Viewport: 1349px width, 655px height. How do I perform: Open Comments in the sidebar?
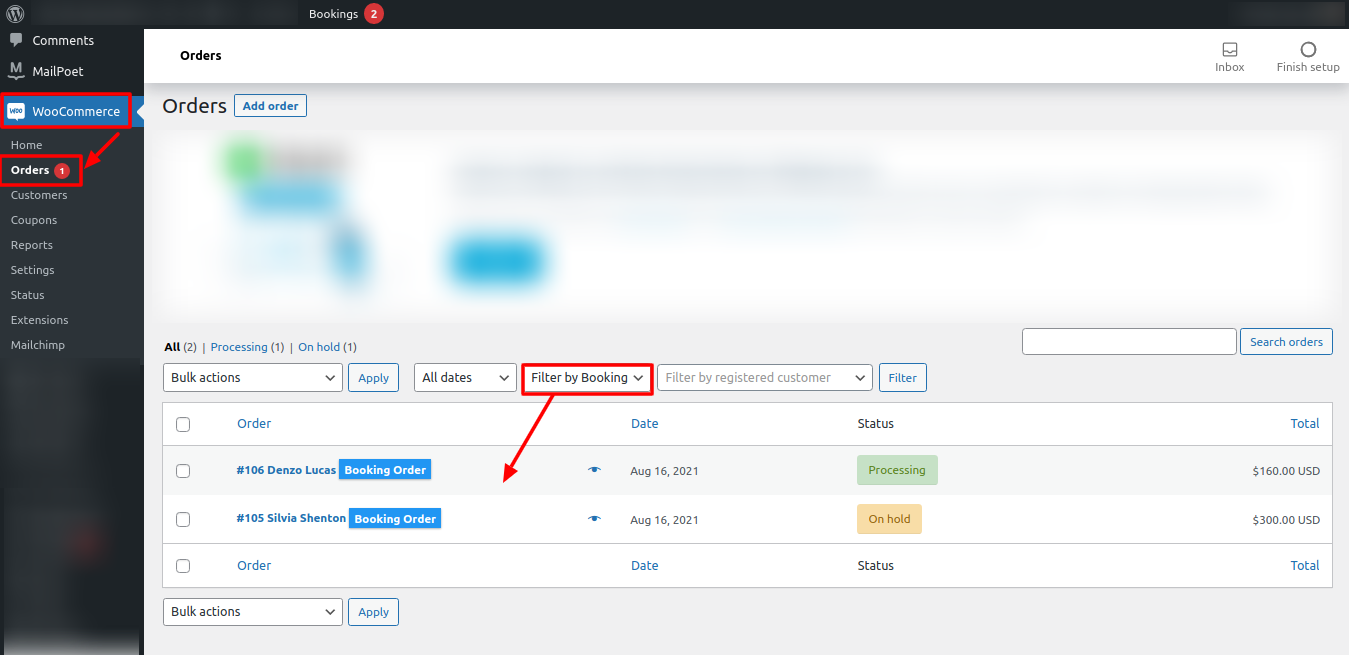(63, 40)
